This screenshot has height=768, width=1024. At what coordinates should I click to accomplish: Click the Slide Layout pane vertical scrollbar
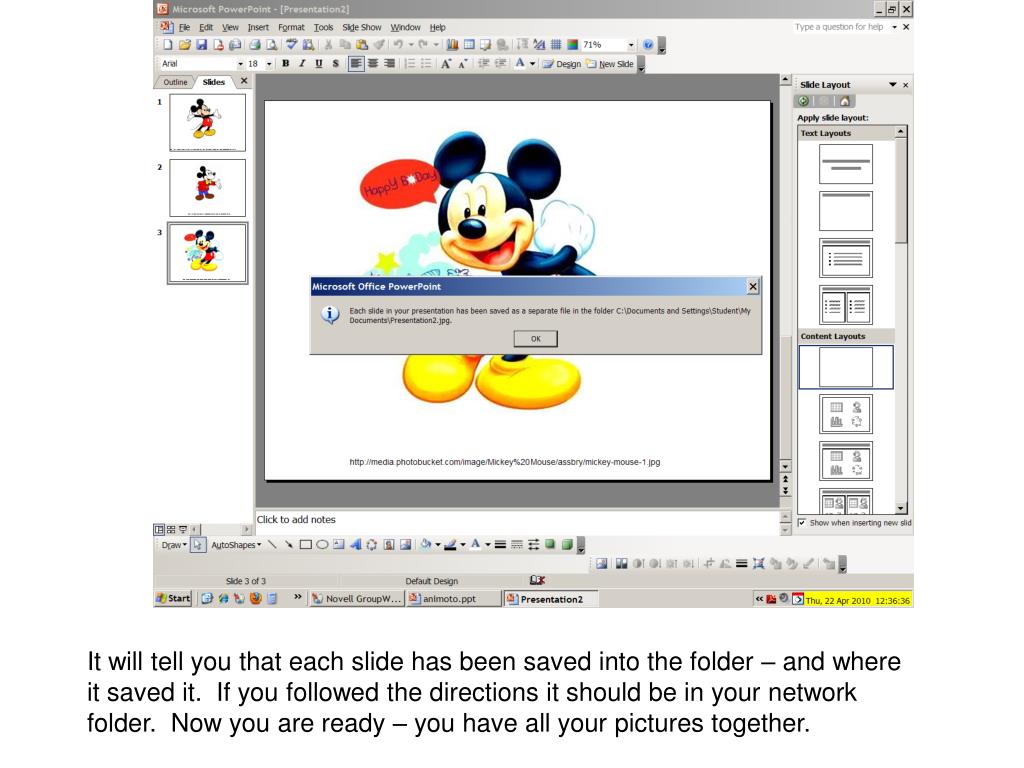click(901, 320)
